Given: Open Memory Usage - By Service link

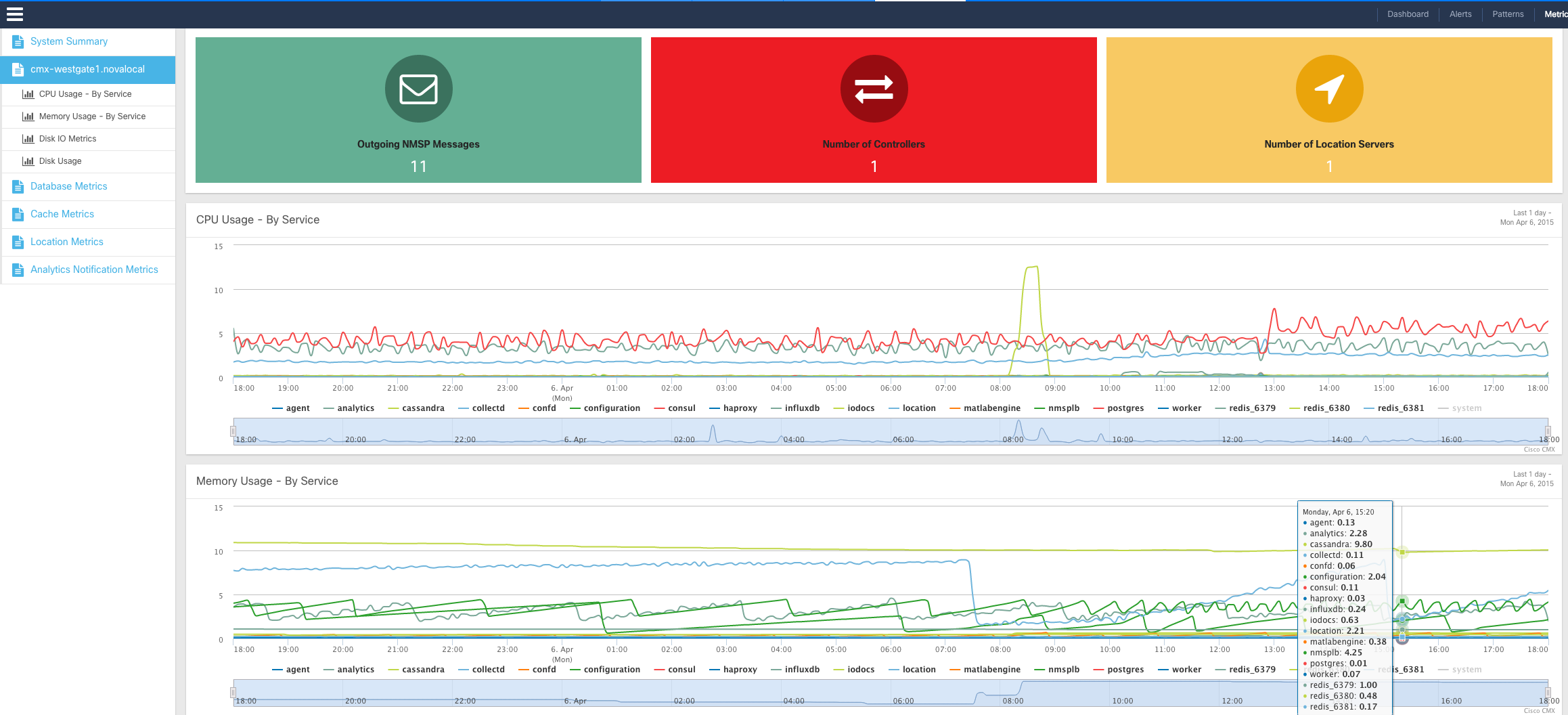Looking at the screenshot, I should [x=92, y=116].
